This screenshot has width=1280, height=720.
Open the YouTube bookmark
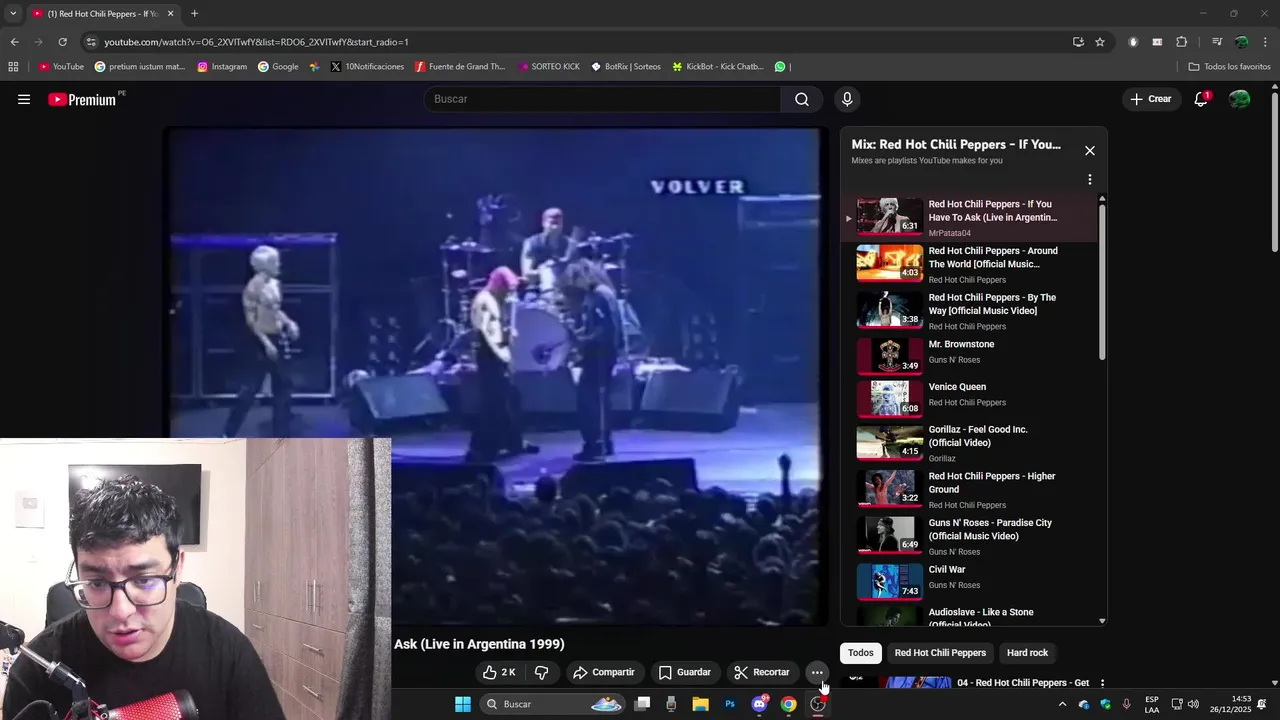coord(61,67)
